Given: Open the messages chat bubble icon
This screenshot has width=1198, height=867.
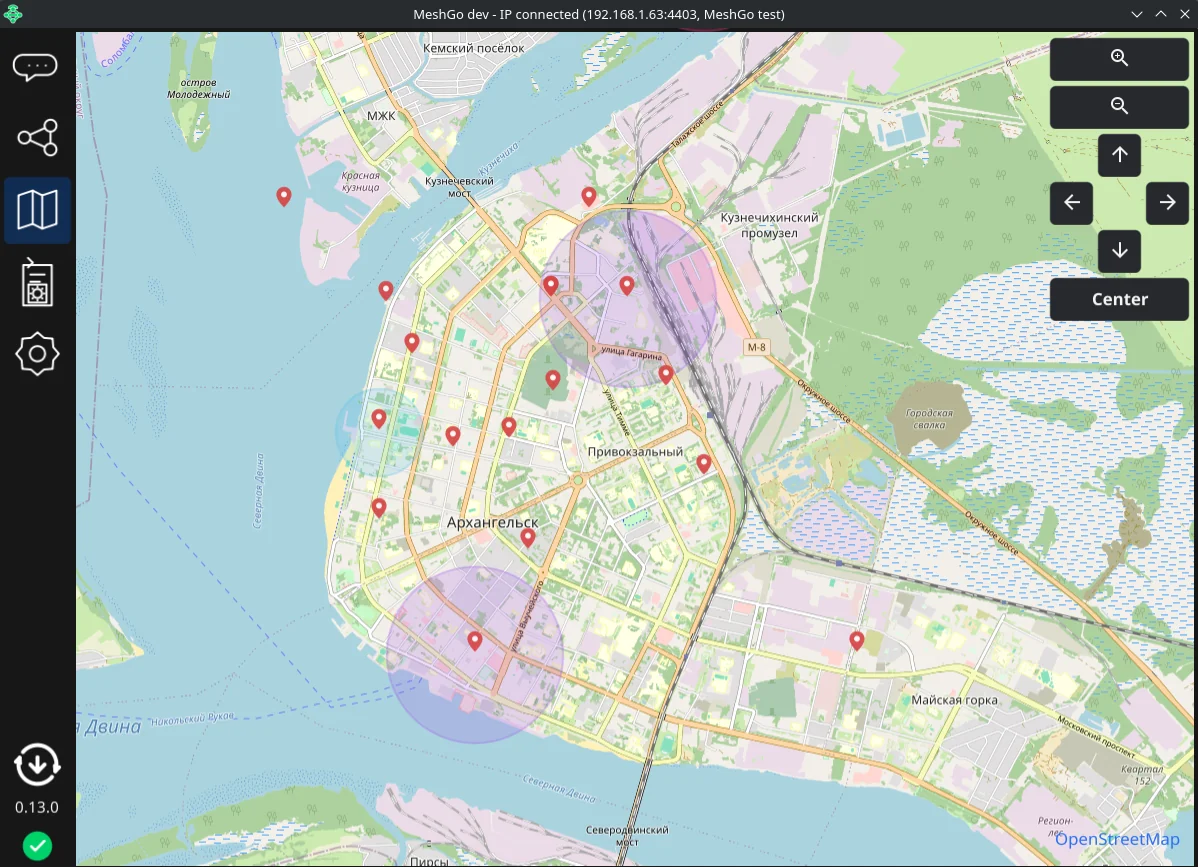Looking at the screenshot, I should point(36,67).
